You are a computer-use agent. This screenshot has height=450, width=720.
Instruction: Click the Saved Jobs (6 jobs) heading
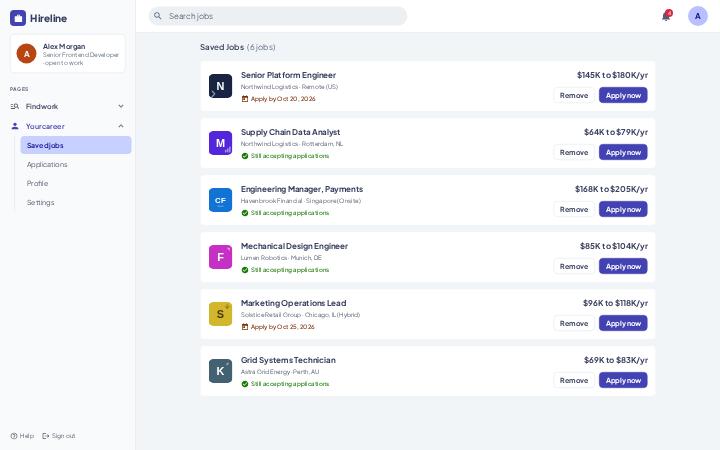tap(237, 47)
